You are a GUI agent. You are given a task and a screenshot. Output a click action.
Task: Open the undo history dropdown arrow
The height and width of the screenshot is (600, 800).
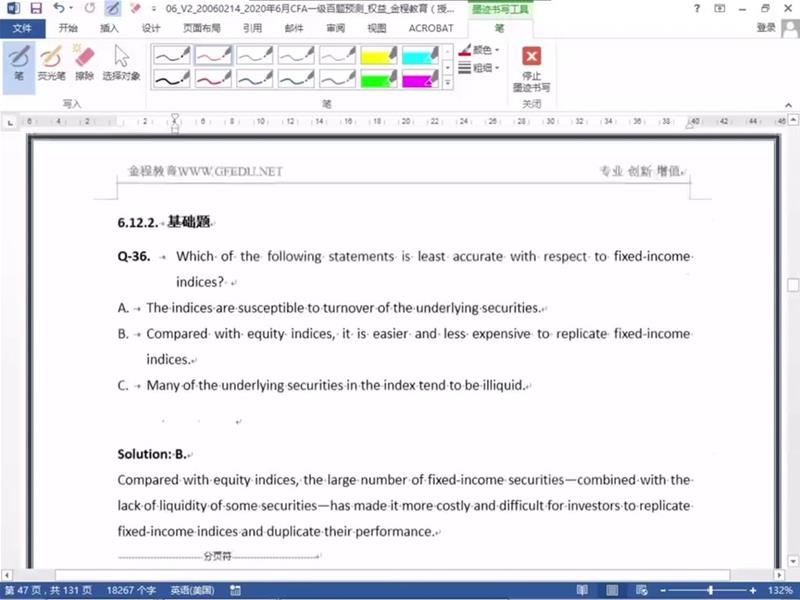click(71, 8)
